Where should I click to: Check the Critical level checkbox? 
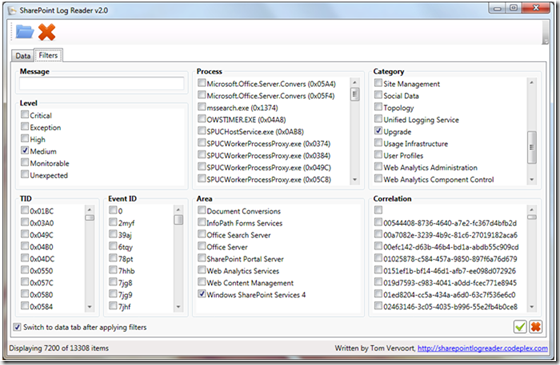point(25,115)
